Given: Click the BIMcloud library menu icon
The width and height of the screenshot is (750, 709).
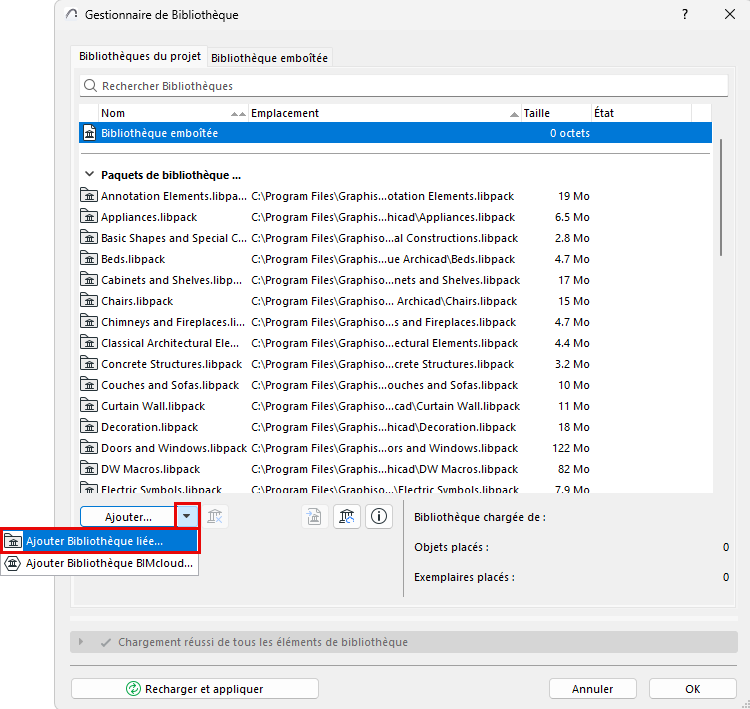Looking at the screenshot, I should [12, 564].
